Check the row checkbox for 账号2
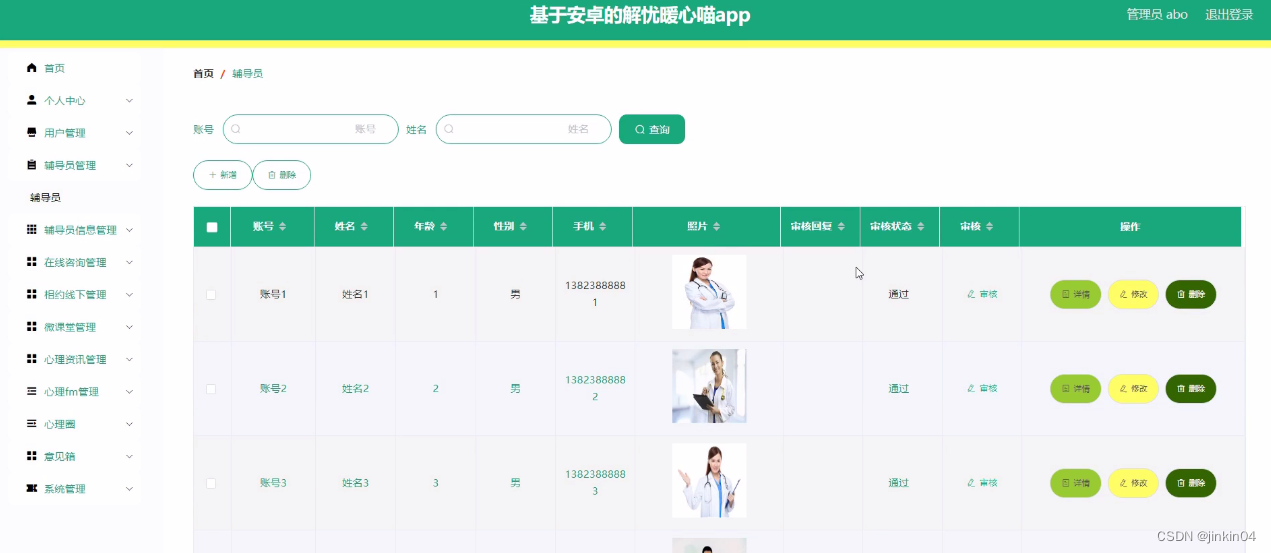Viewport: 1271px width, 553px height. click(x=211, y=388)
